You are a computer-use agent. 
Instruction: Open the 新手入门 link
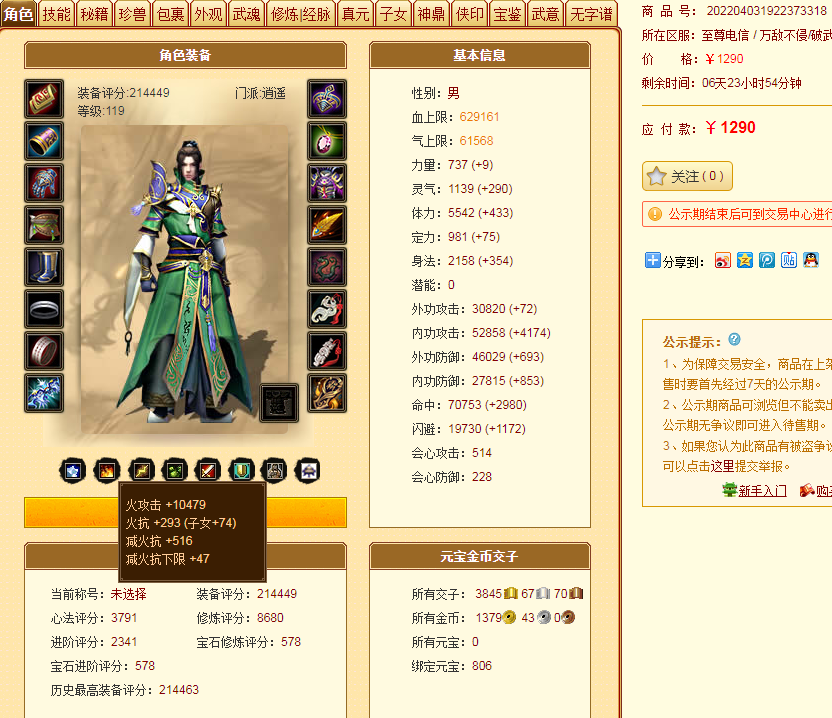coord(762,490)
